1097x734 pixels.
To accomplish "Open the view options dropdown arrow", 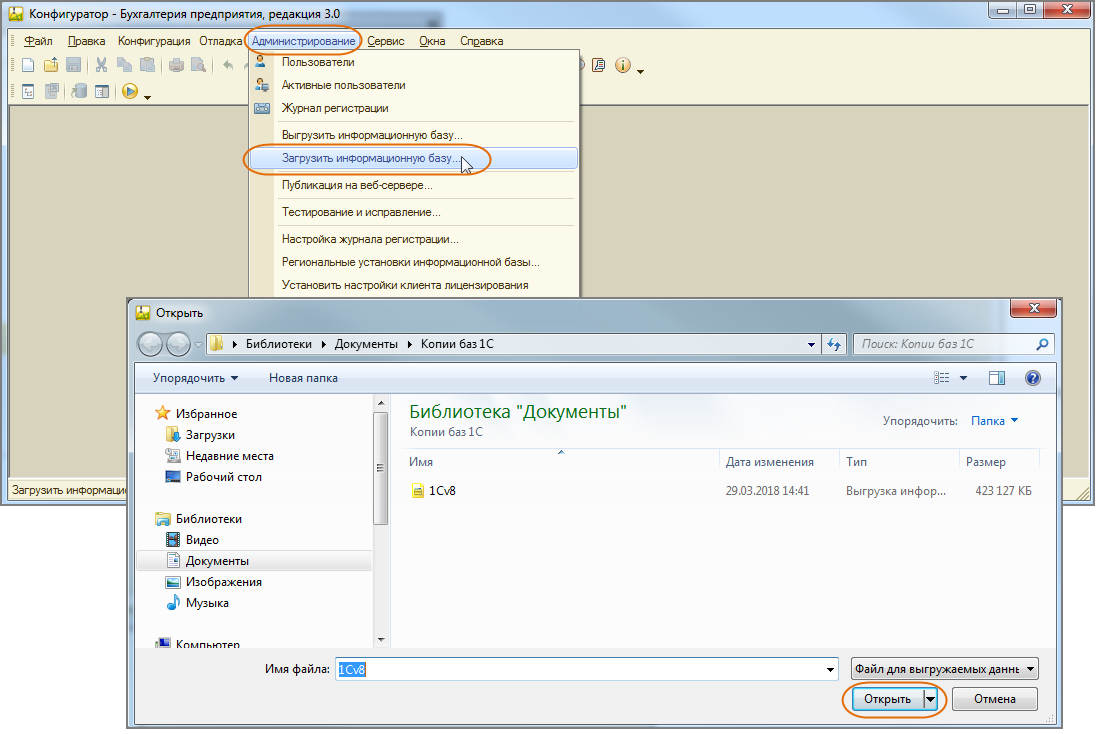I will point(963,378).
